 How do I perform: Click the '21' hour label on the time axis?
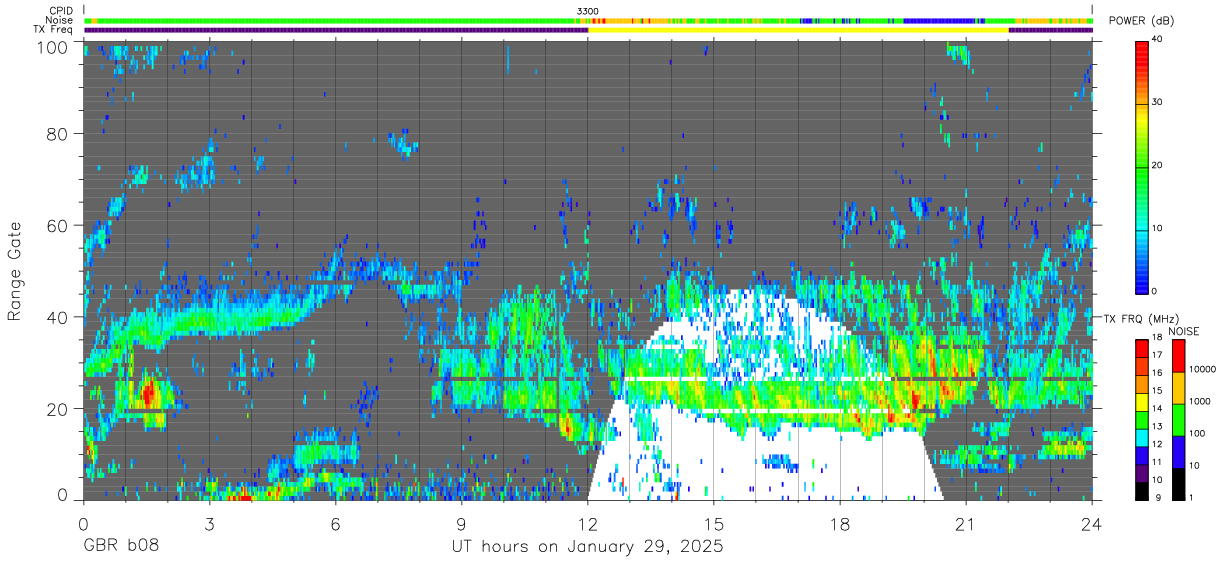966,523
